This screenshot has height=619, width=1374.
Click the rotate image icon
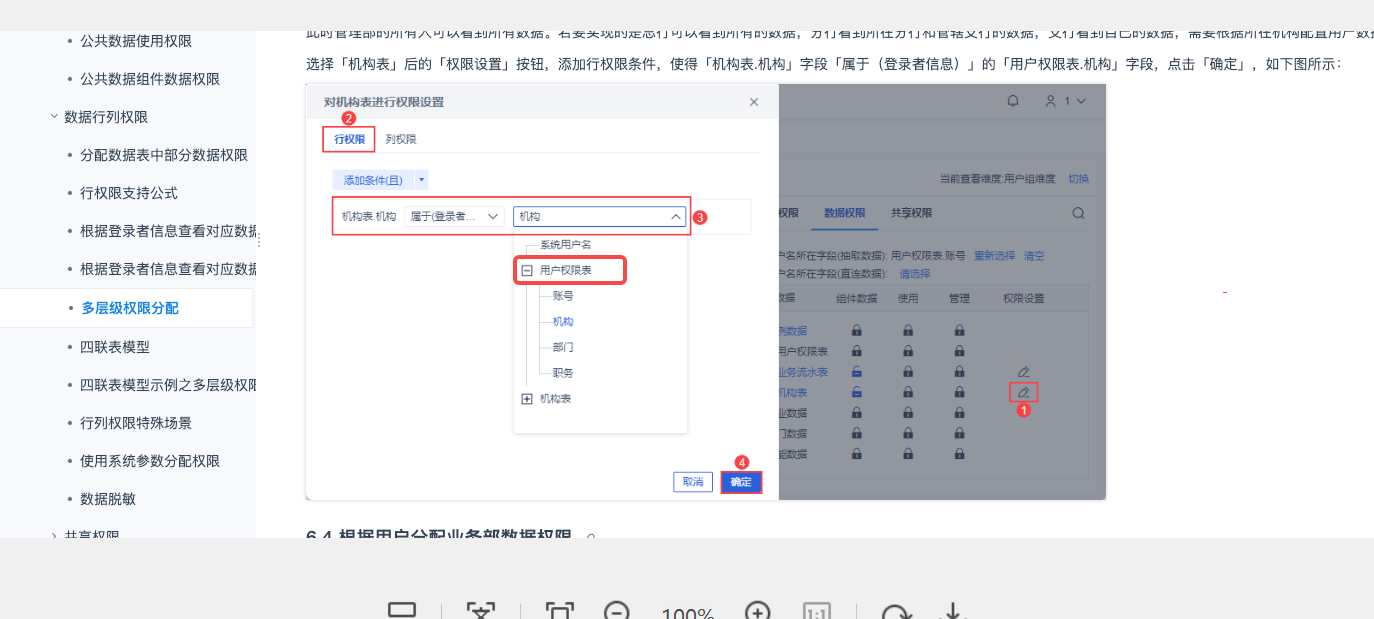point(895,612)
